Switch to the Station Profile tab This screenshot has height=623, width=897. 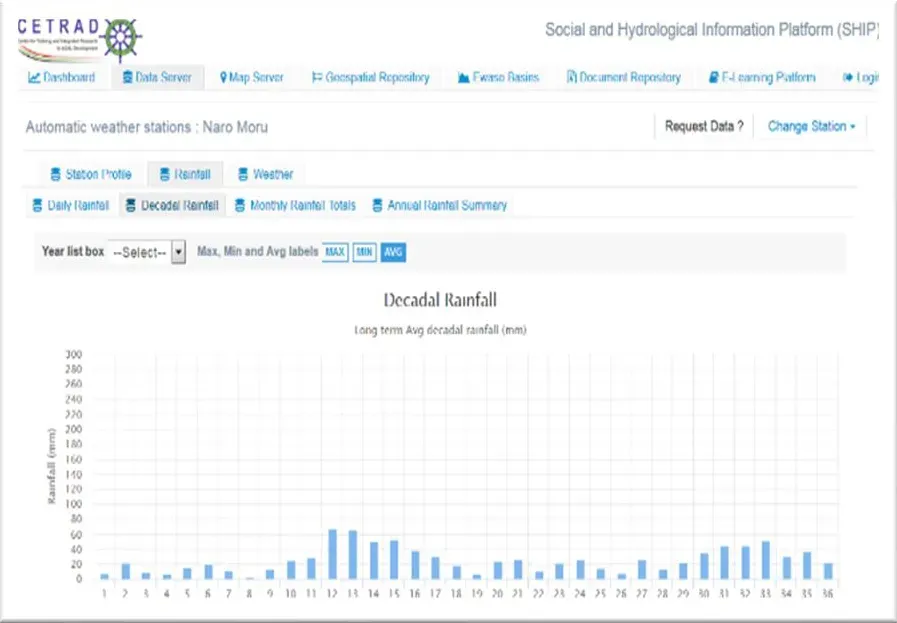(91, 174)
